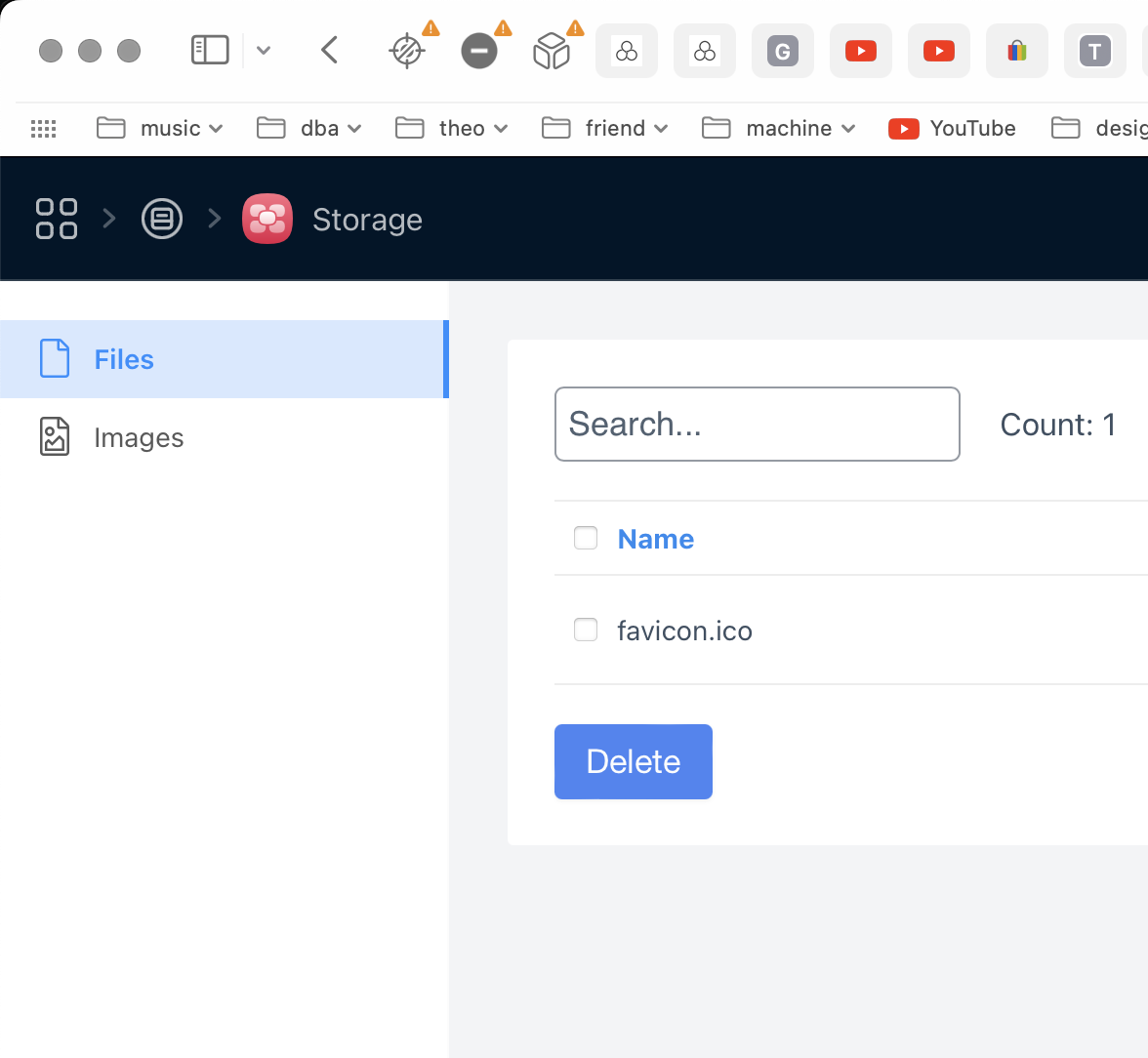Tick the favicon.ico checkbox
This screenshot has height=1058, width=1148.
click(586, 630)
